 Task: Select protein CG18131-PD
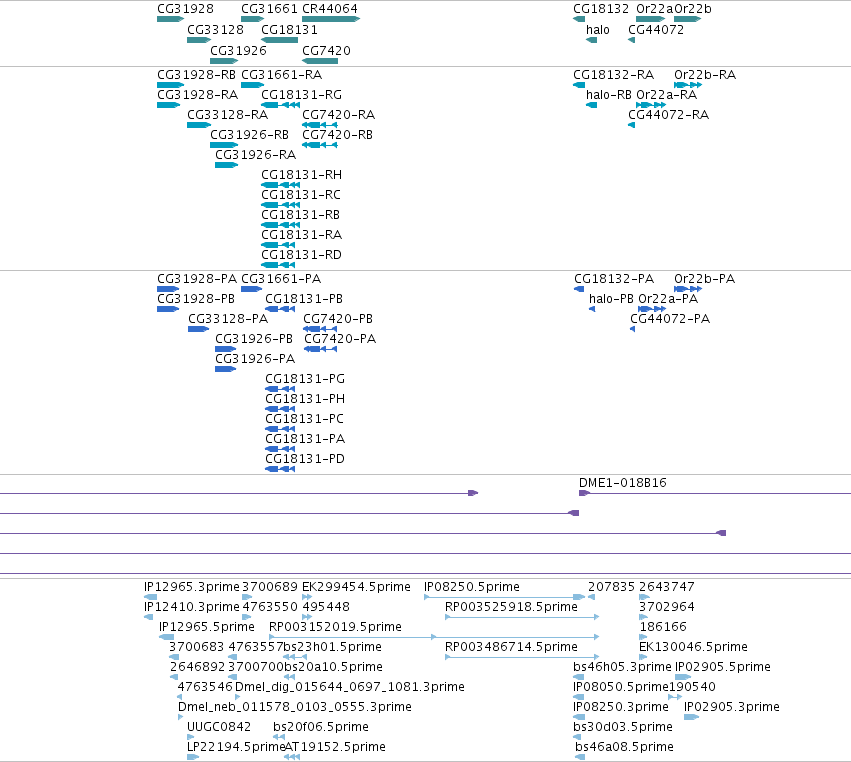point(305,459)
